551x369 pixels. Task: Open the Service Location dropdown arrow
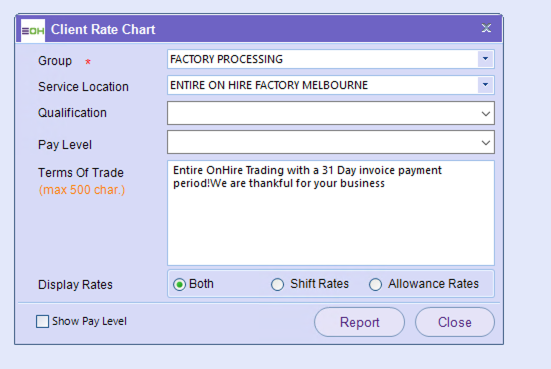485,85
